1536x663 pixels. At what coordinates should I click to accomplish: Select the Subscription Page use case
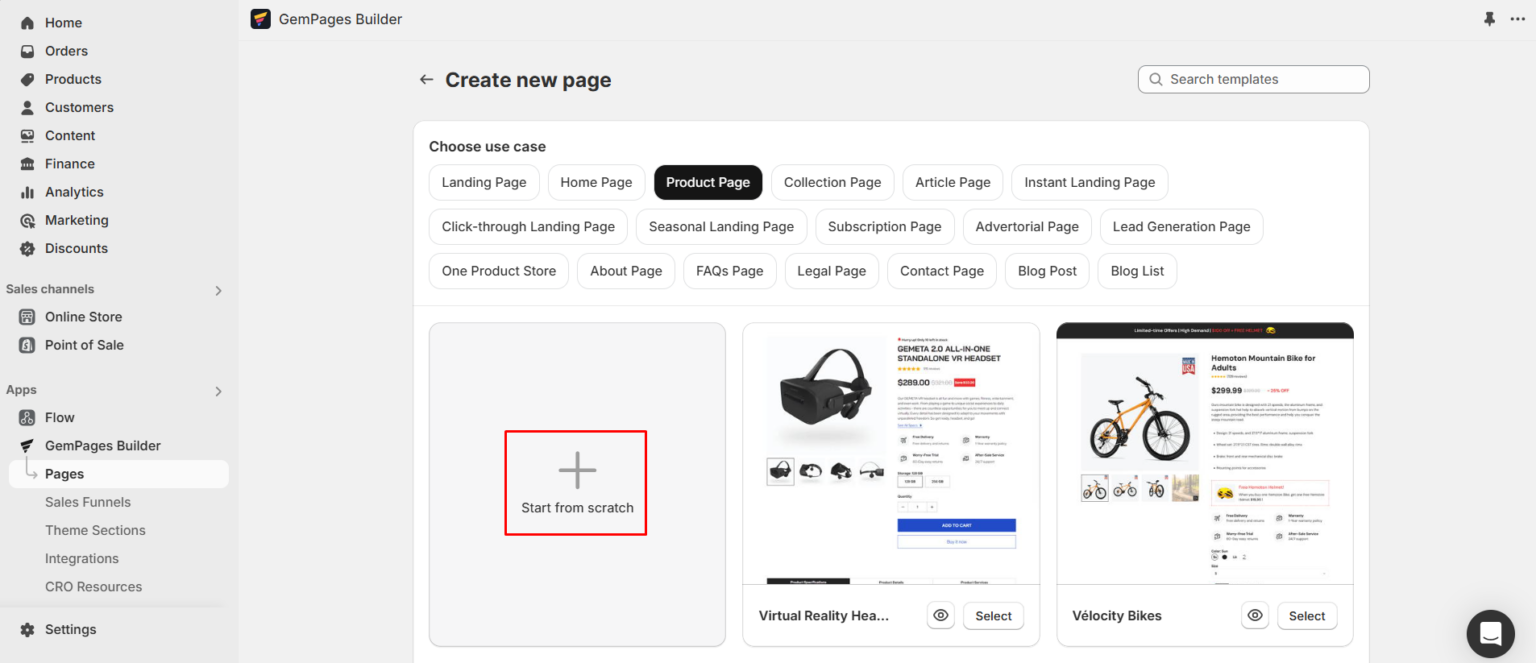tap(884, 227)
